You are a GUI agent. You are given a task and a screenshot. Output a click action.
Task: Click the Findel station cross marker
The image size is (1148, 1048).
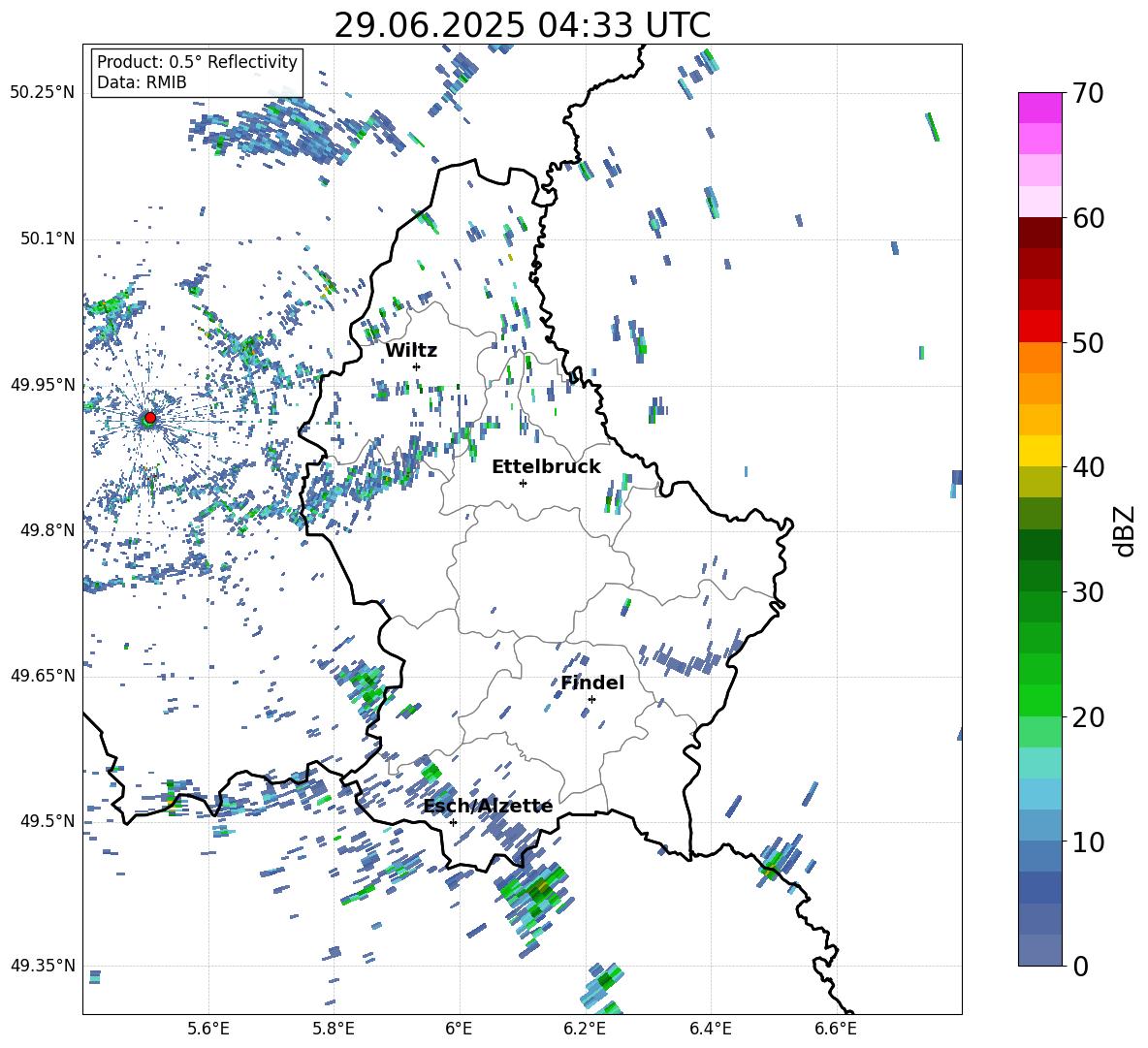pyautogui.click(x=591, y=699)
